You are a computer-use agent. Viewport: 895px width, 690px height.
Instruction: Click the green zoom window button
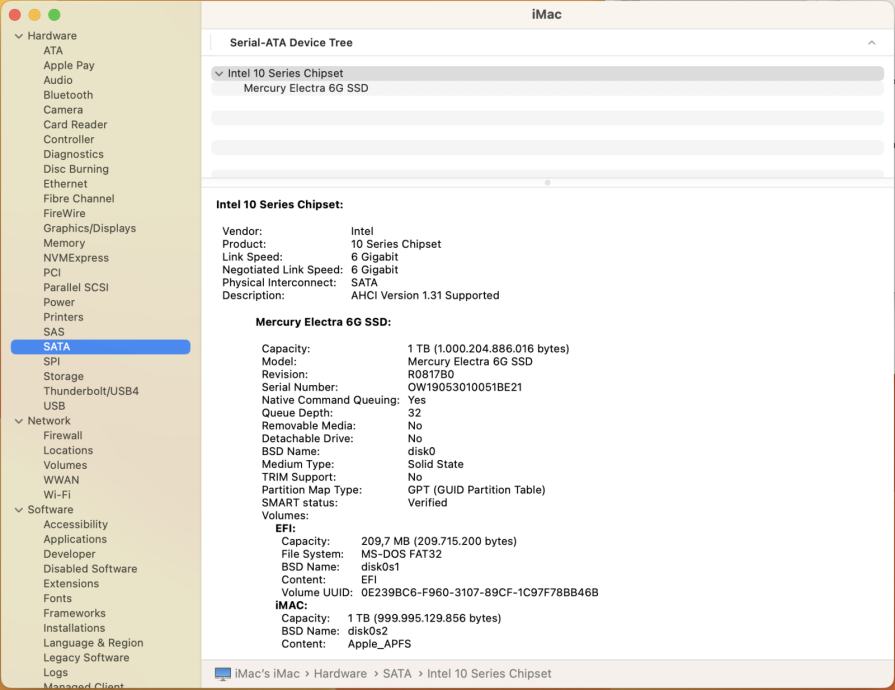pos(54,15)
